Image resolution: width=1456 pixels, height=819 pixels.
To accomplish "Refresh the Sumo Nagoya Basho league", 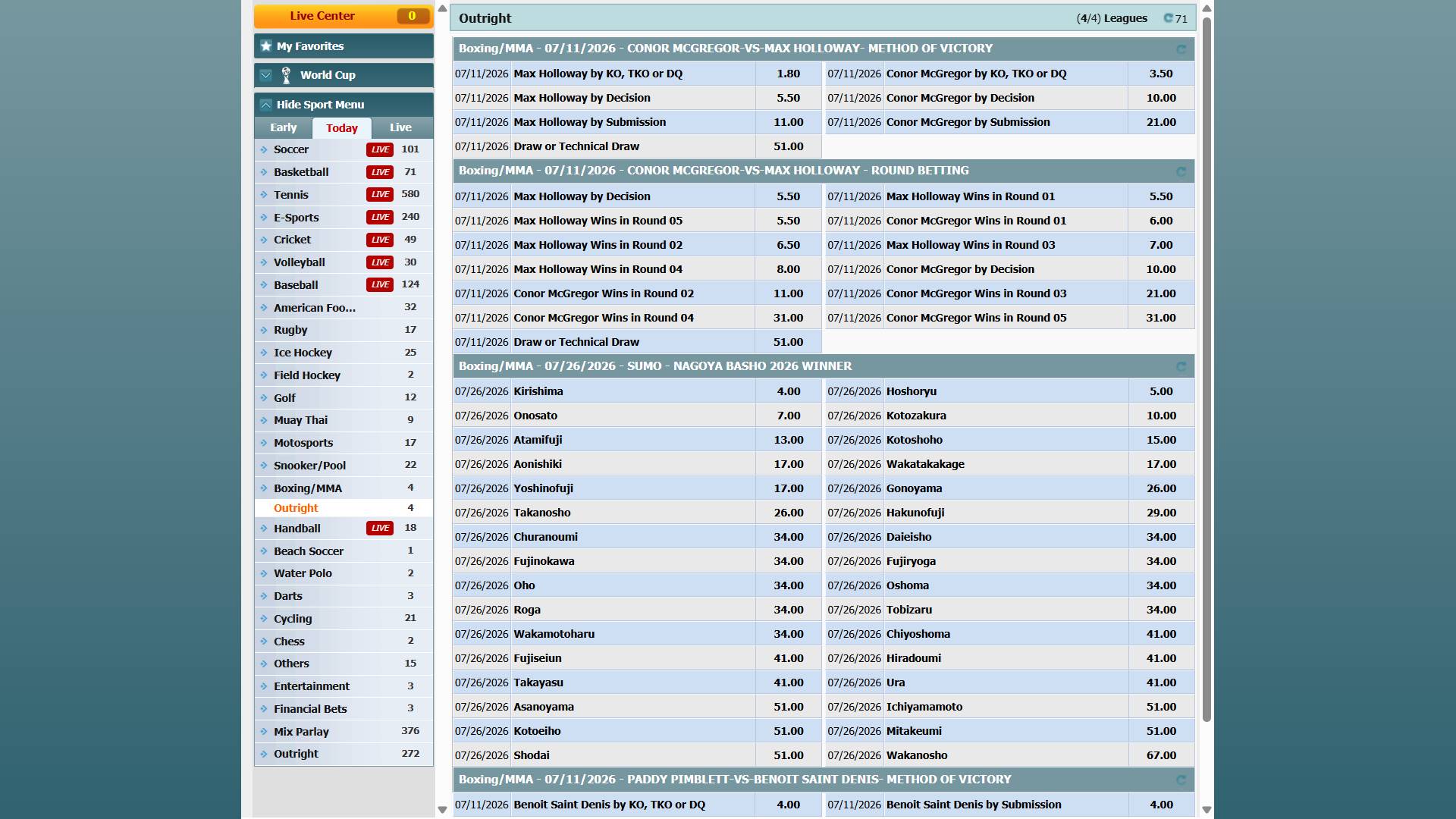I will pyautogui.click(x=1181, y=367).
